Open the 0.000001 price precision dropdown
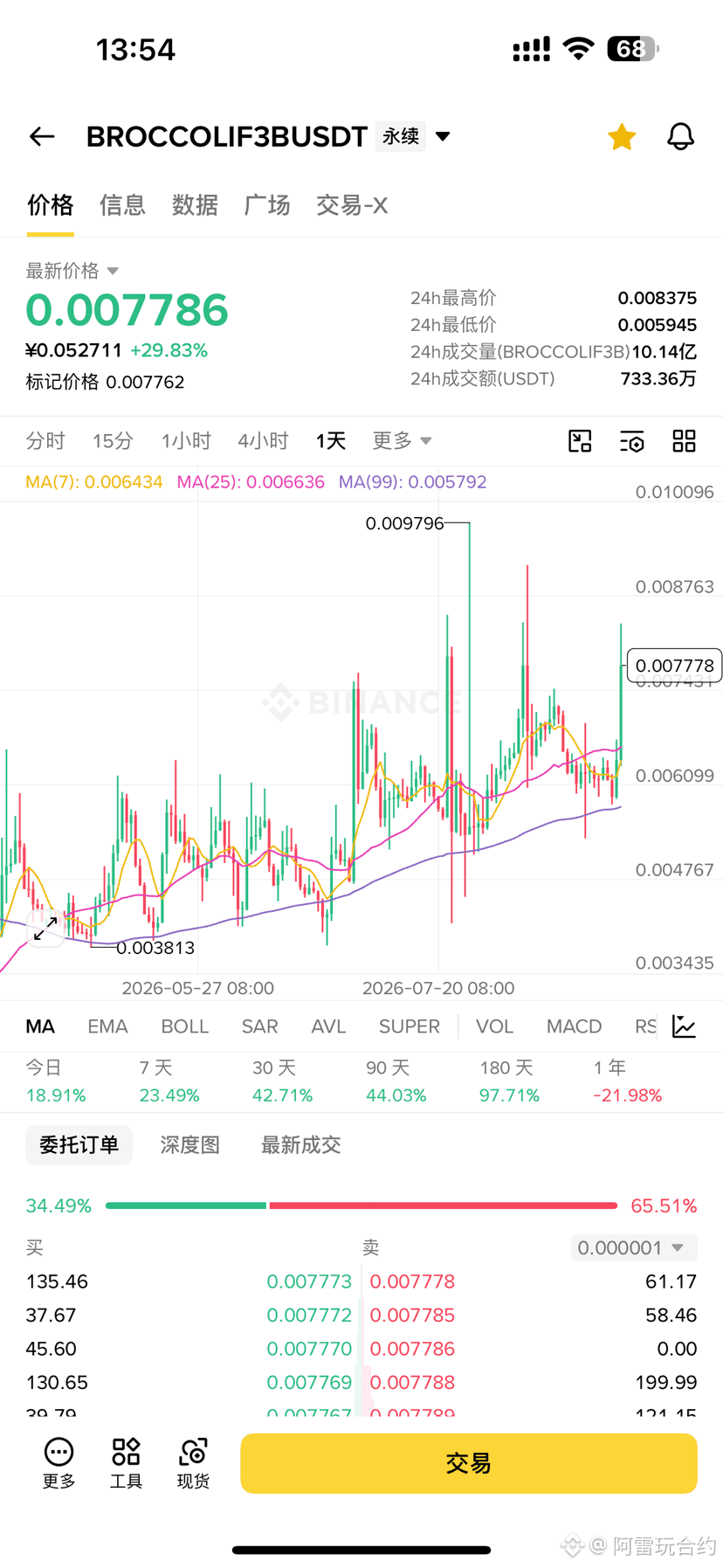 tap(634, 1247)
